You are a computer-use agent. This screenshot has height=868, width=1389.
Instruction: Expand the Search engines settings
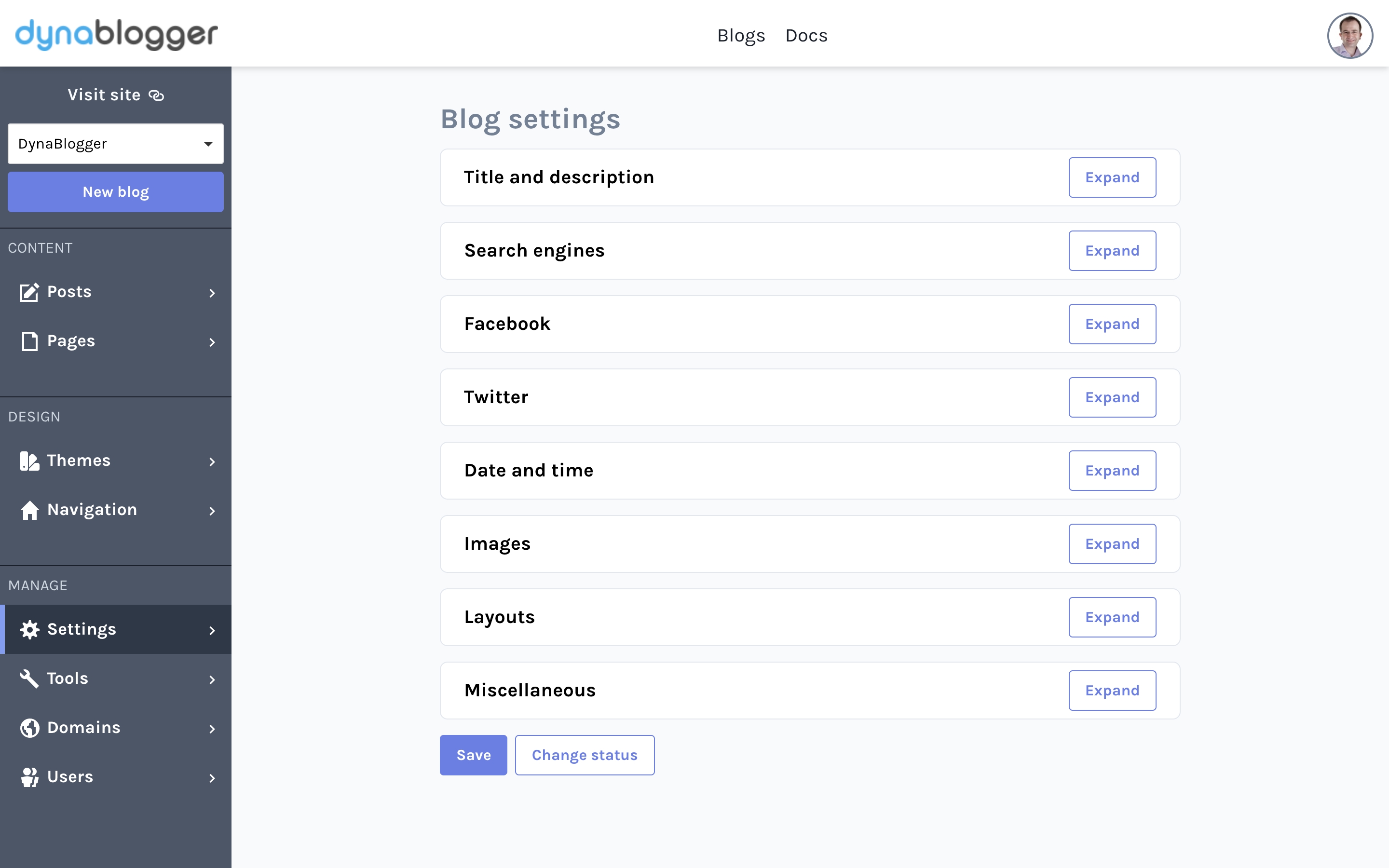(1112, 251)
